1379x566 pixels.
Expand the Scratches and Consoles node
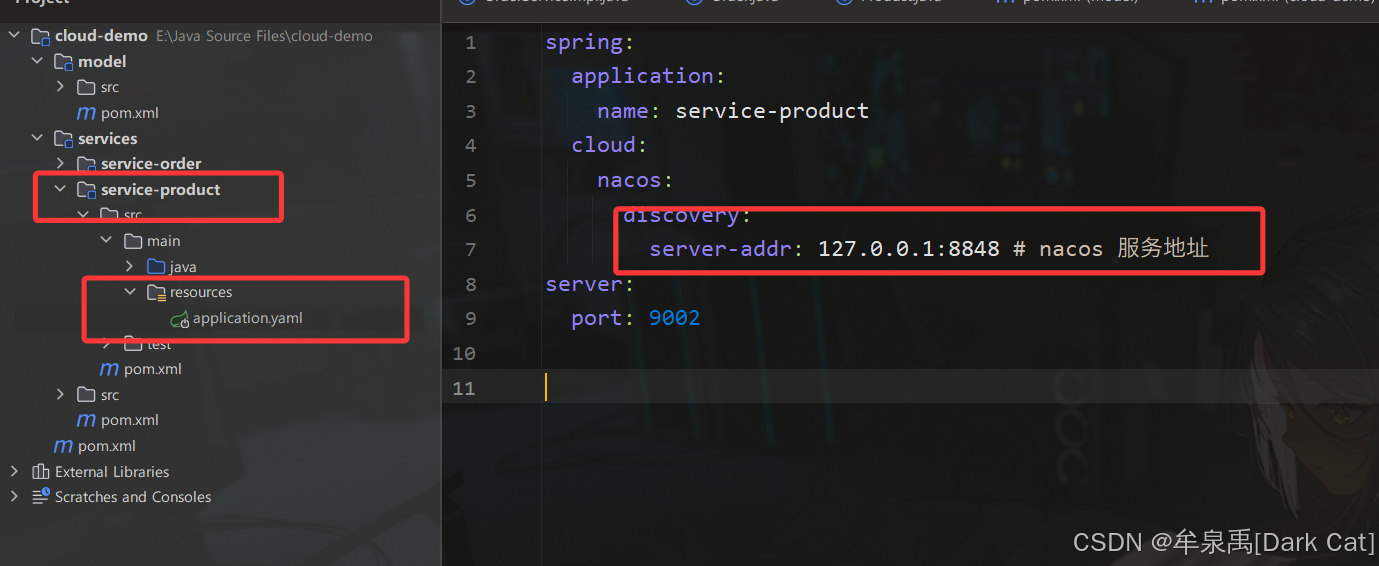[14, 497]
